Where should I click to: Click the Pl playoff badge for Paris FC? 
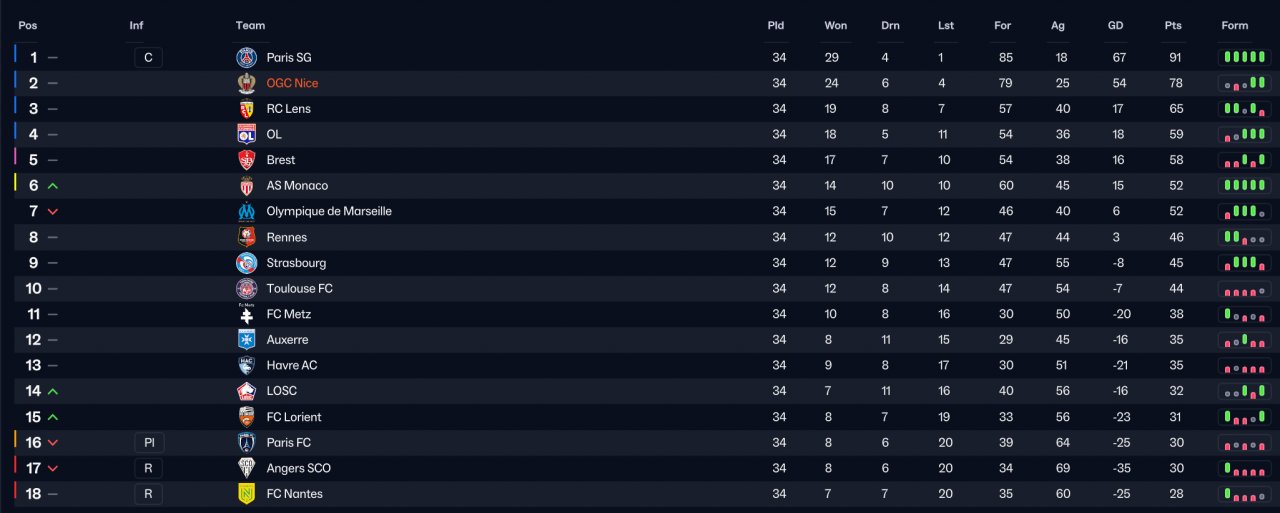(148, 443)
